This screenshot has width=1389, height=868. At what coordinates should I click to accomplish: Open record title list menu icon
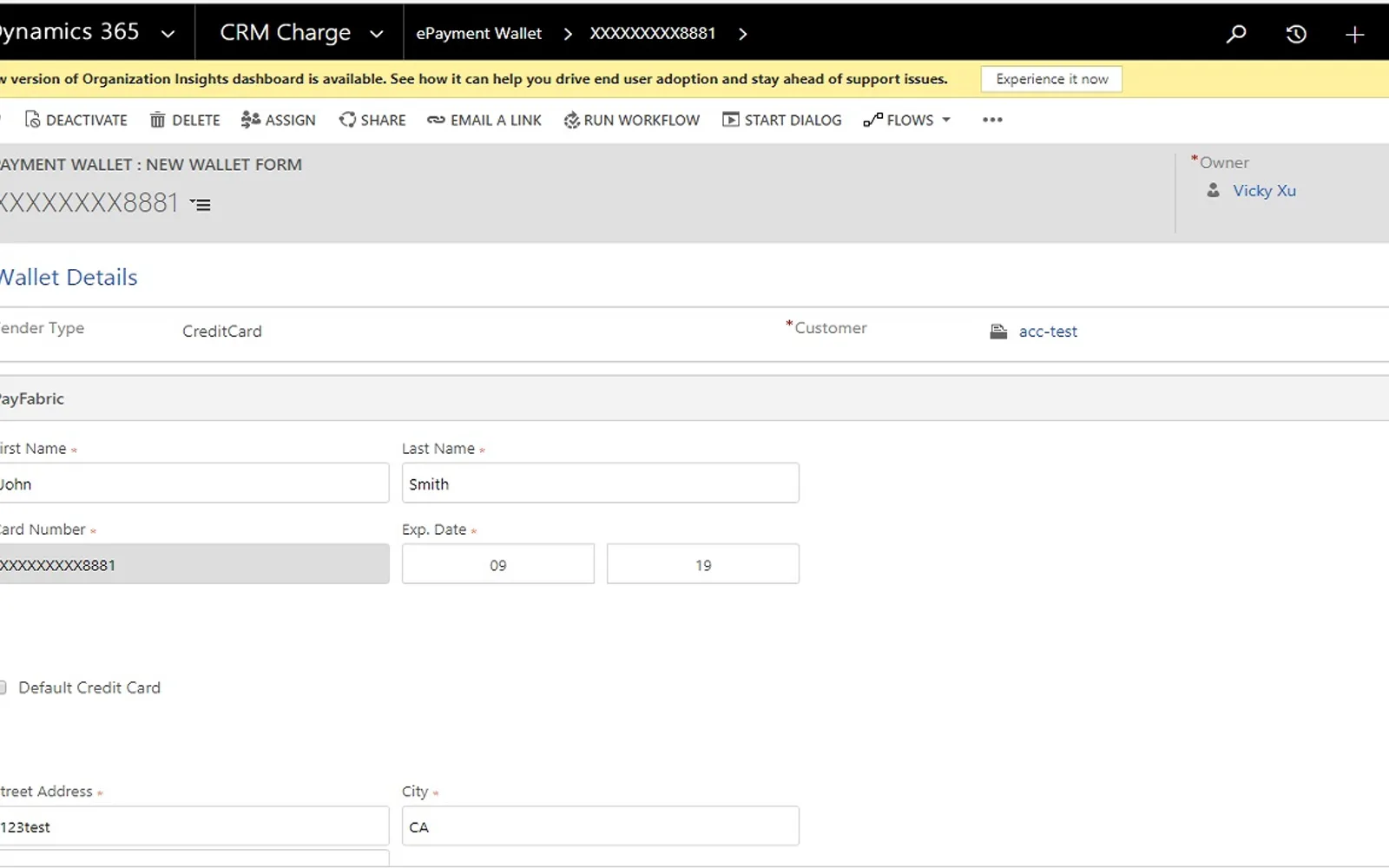201,205
